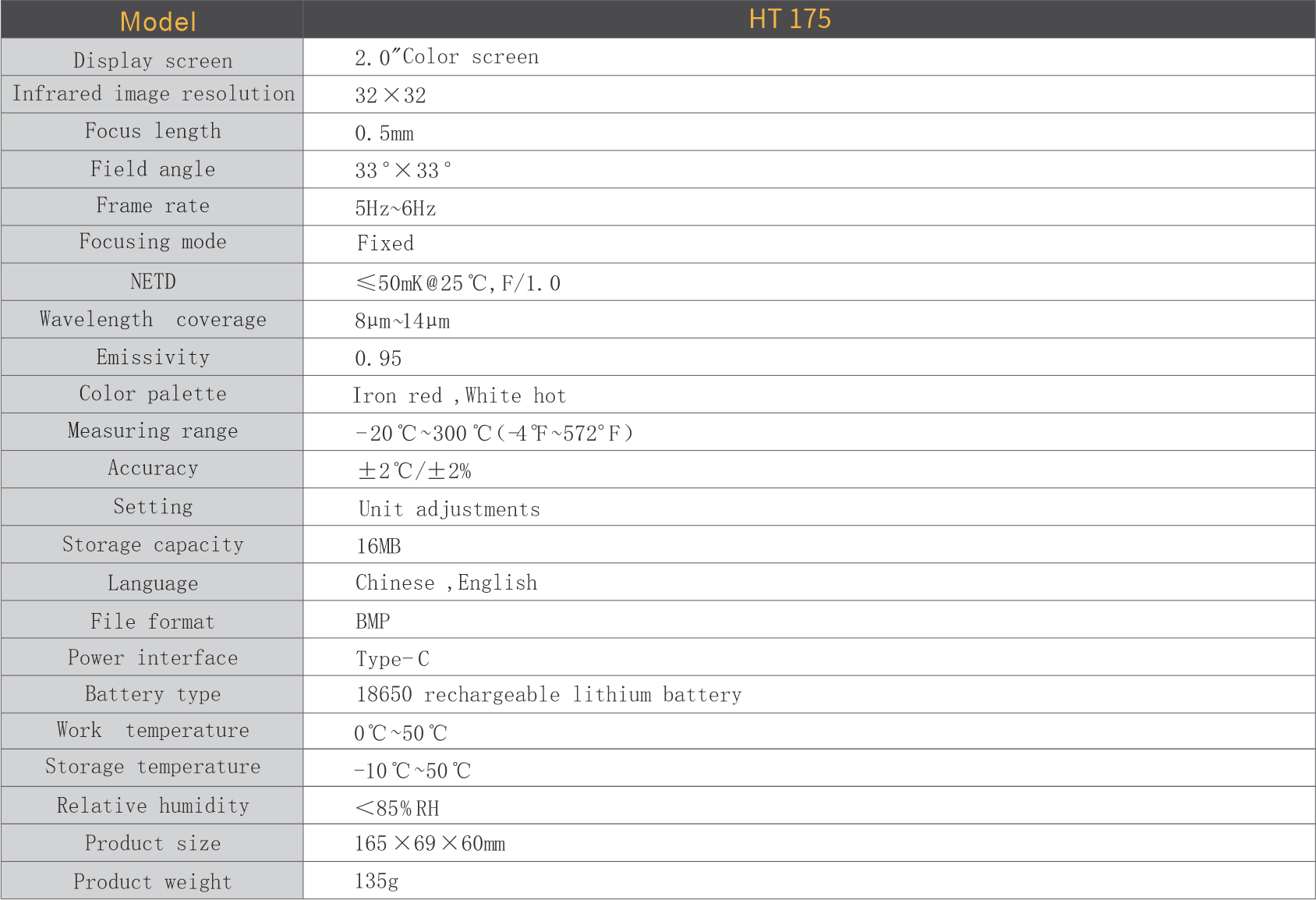Image resolution: width=1316 pixels, height=900 pixels.
Task: Click the Focusing mode Fixed value
Action: coord(385,243)
